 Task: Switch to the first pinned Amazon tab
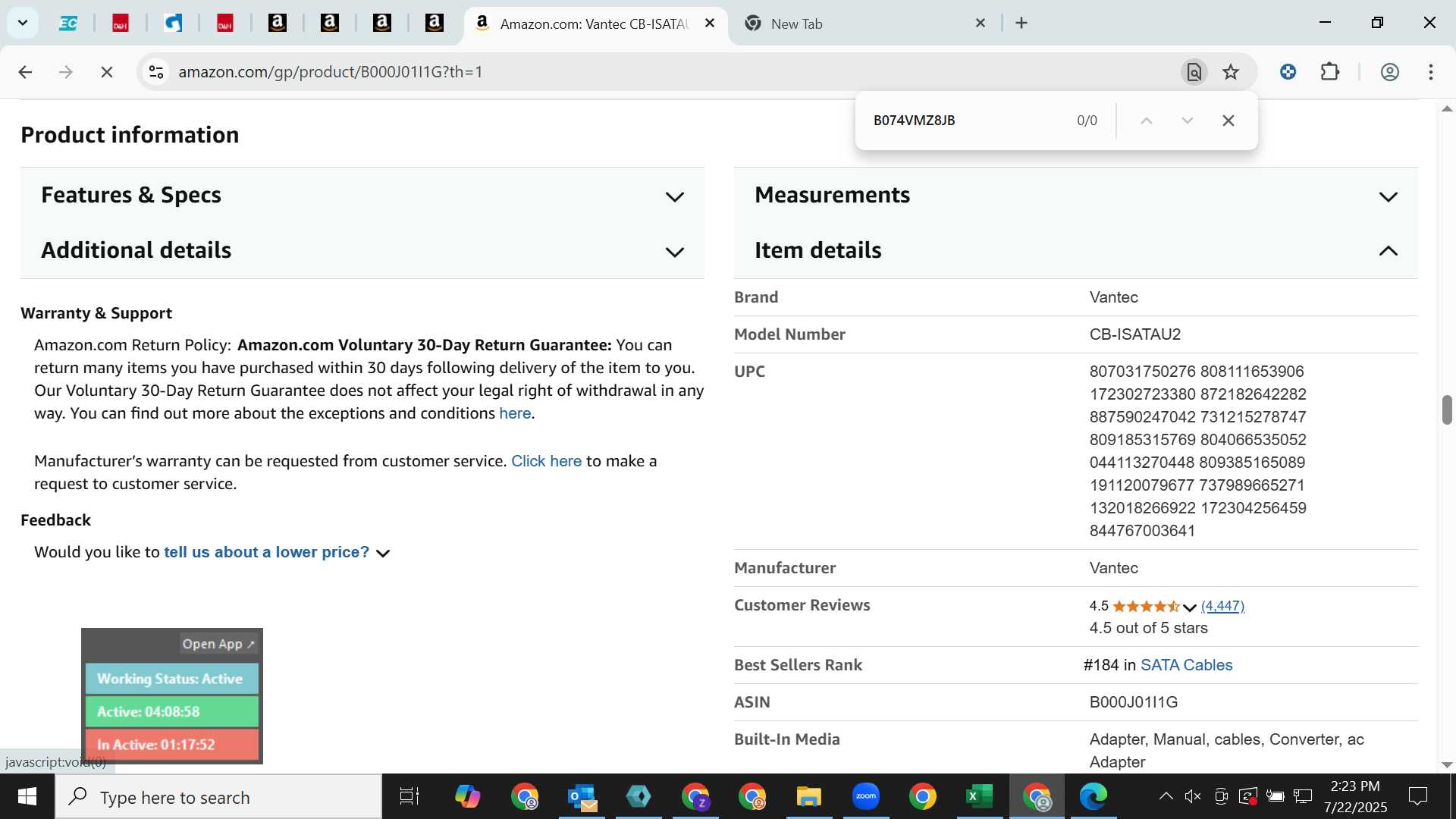(278, 24)
